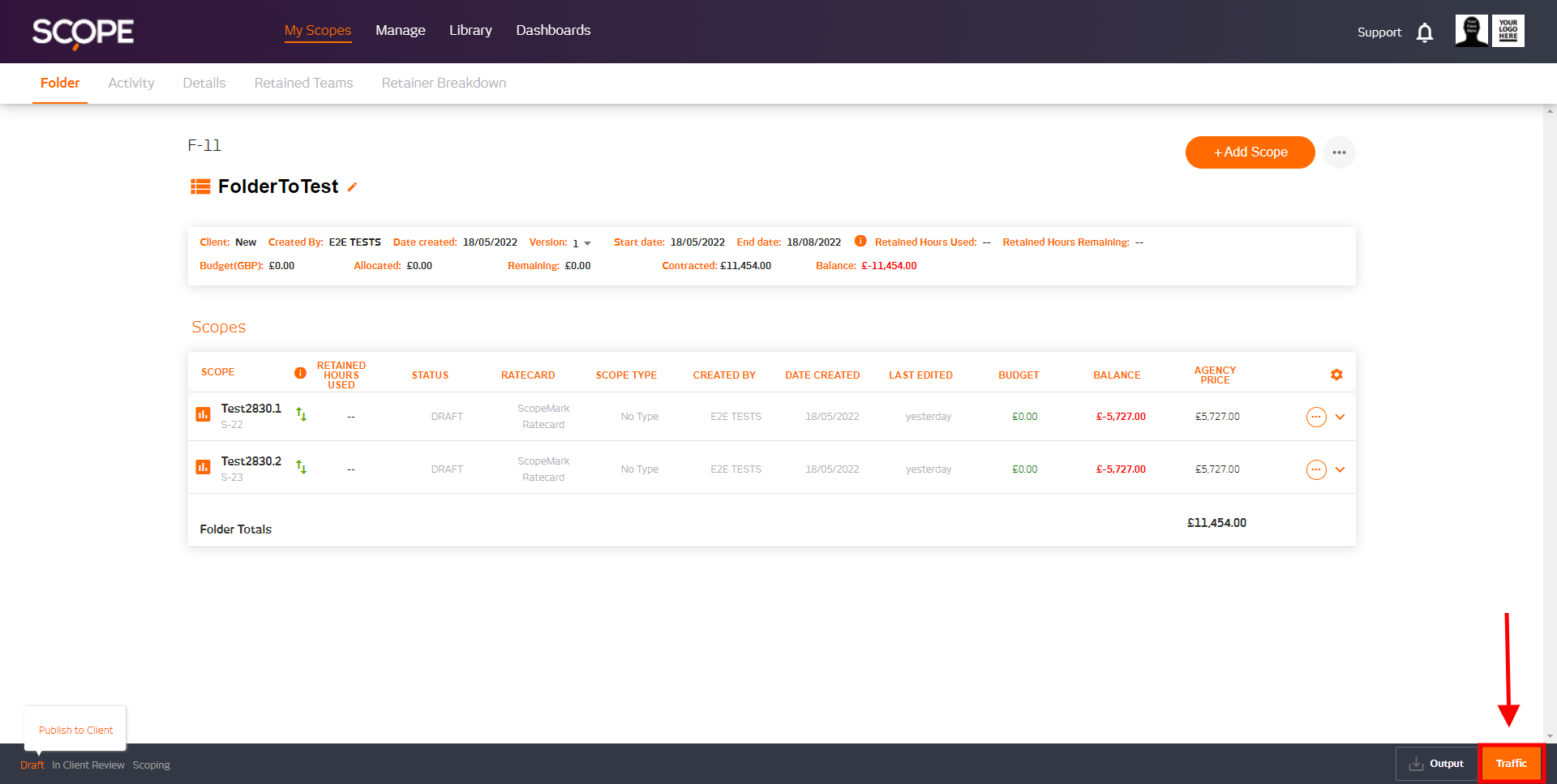
Task: Sort by the SCOPE TYPE column header
Action: point(627,375)
